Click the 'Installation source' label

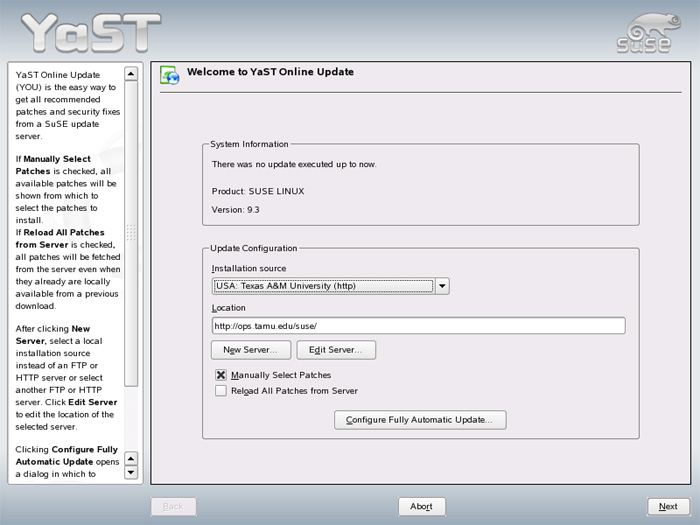249,268
